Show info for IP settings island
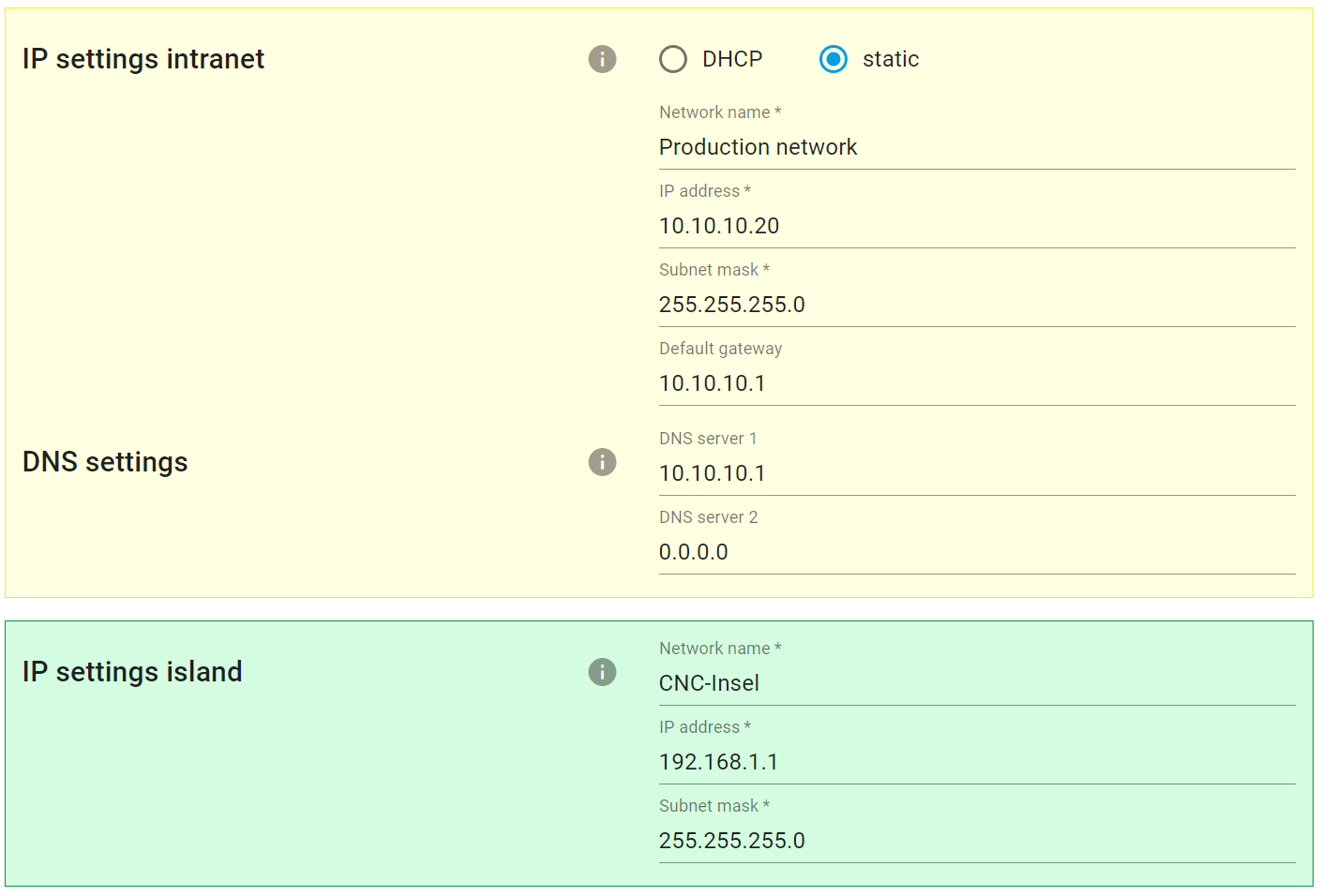Viewport: 1322px width, 896px height. 602,672
